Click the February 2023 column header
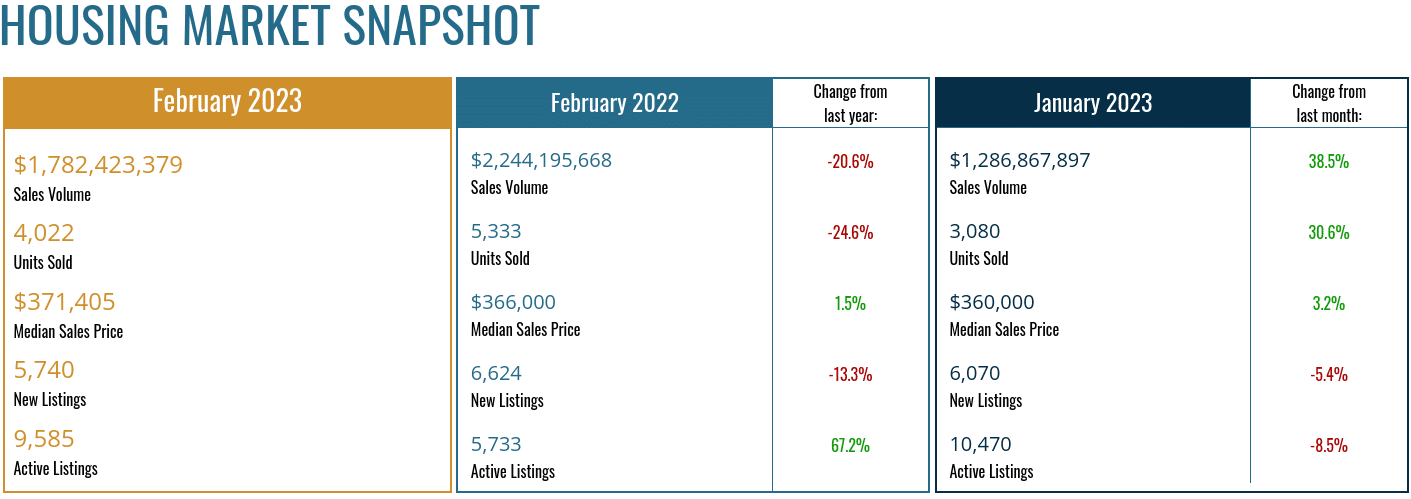 (x=227, y=102)
